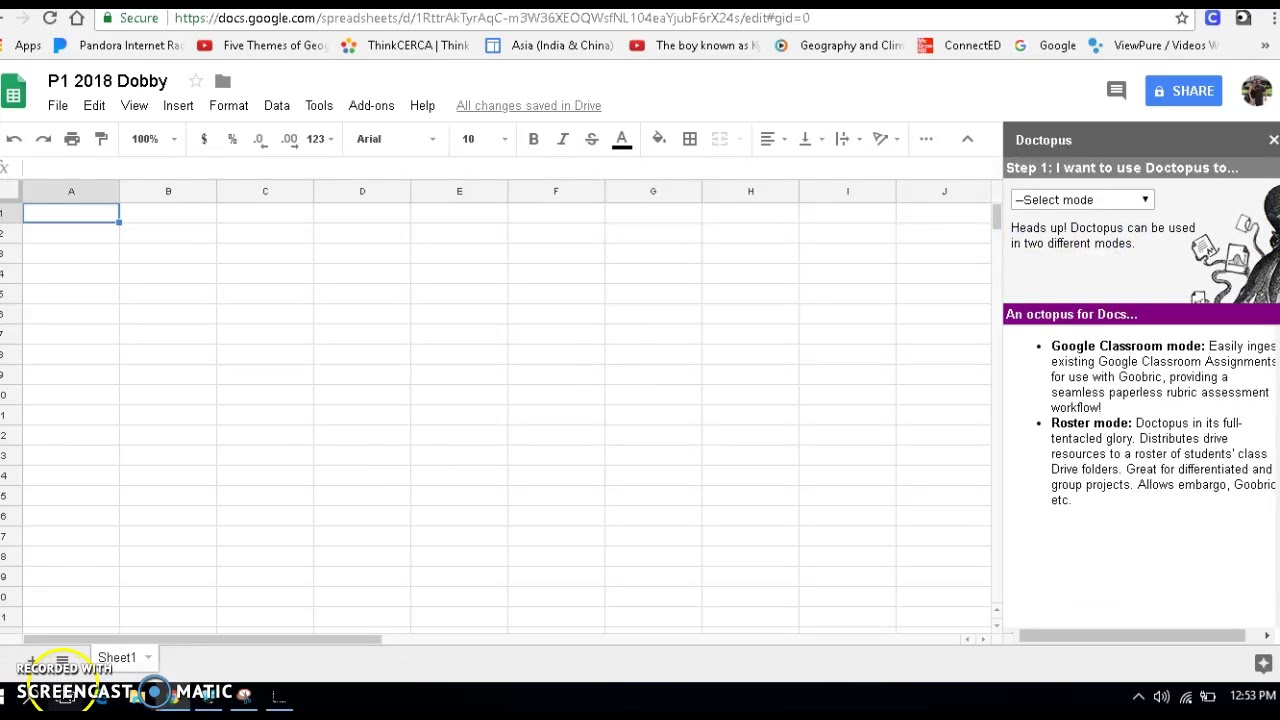The height and width of the screenshot is (720, 1280).
Task: Select column G header
Action: point(653,191)
